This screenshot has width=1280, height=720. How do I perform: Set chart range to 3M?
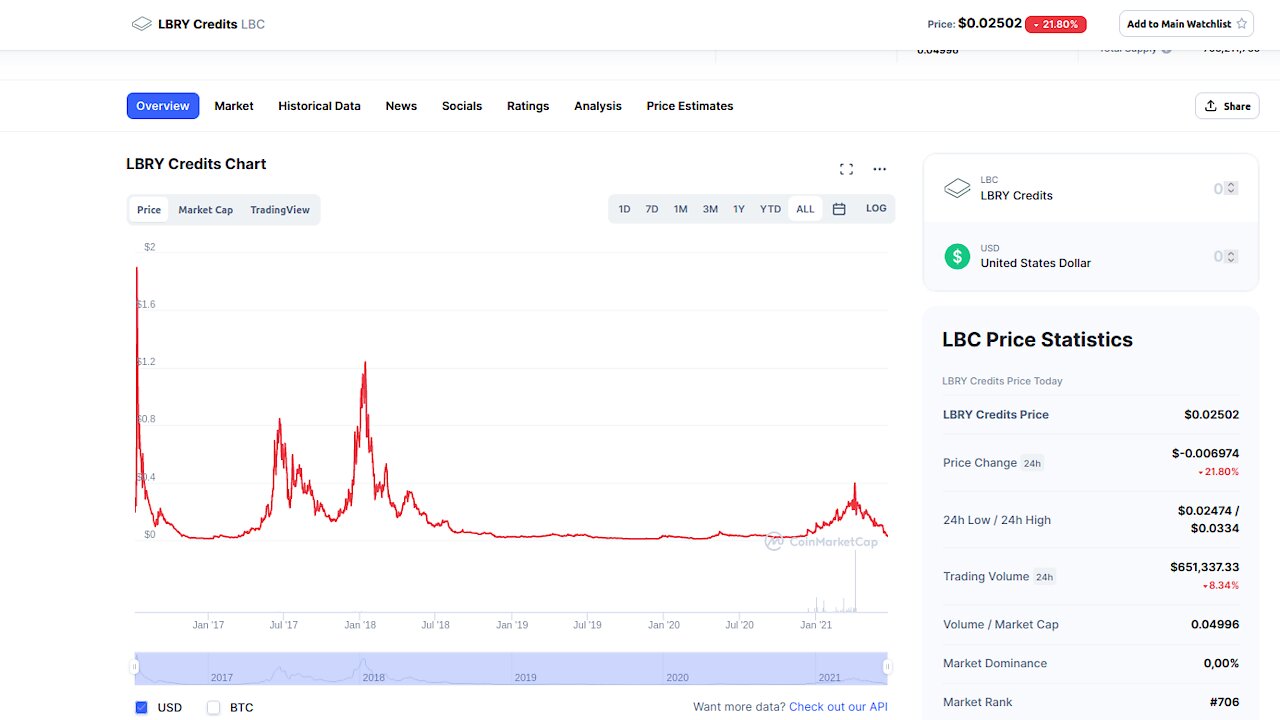(x=710, y=209)
